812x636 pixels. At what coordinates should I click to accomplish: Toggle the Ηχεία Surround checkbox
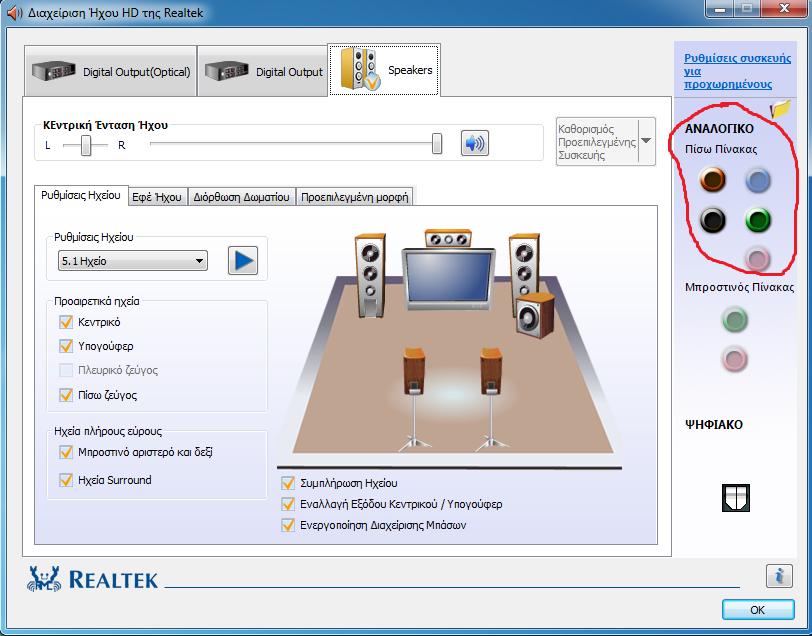tap(66, 480)
